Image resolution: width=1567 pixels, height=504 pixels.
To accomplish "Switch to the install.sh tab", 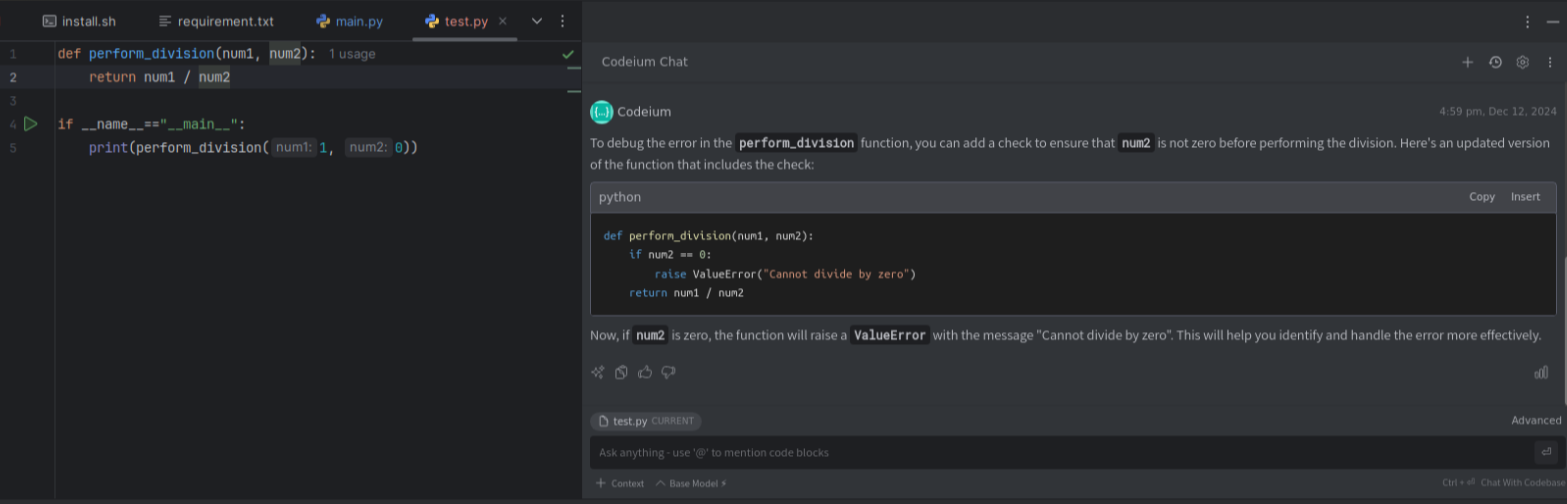I will tap(80, 21).
